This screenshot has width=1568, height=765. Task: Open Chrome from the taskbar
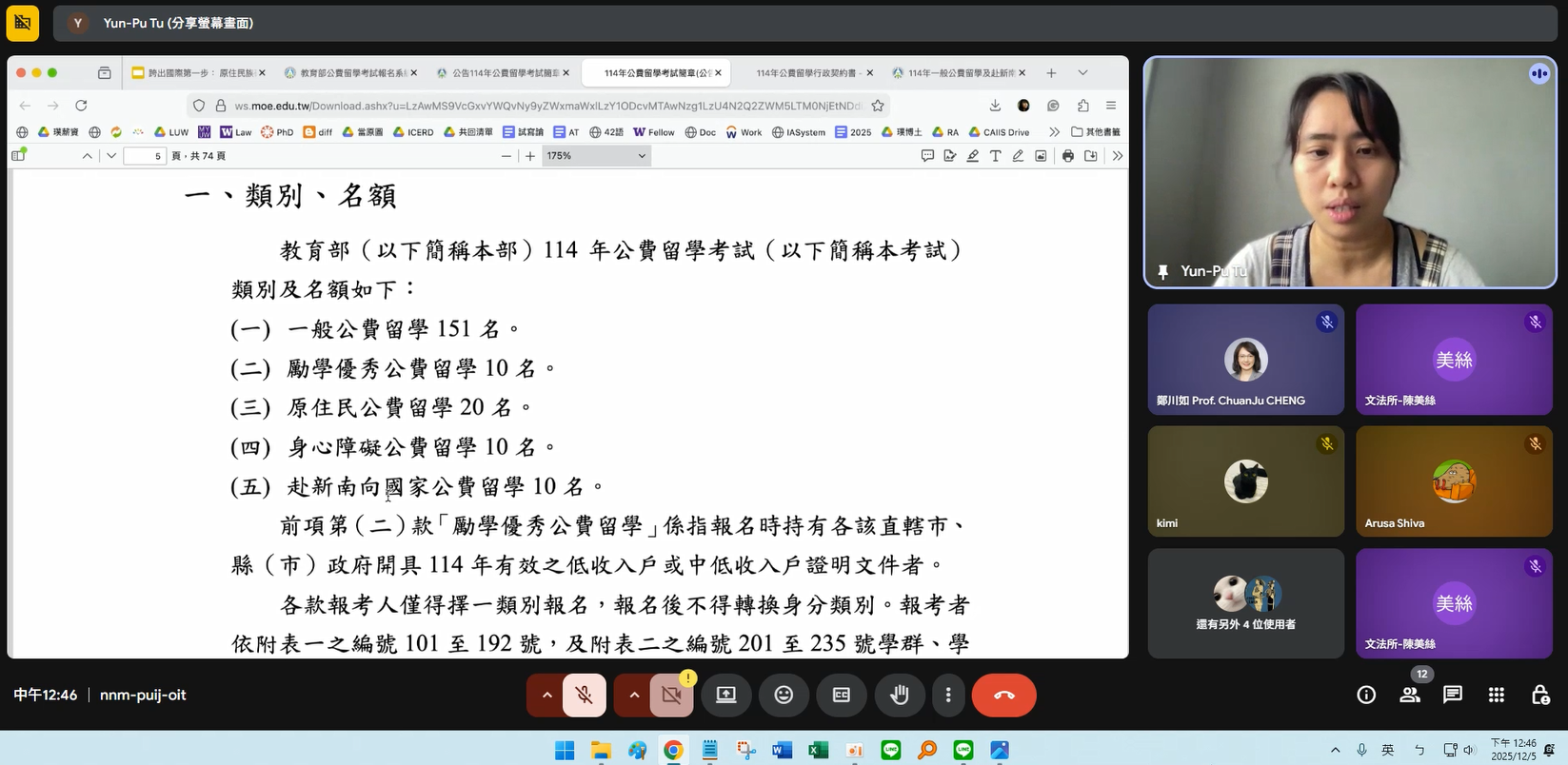point(673,751)
